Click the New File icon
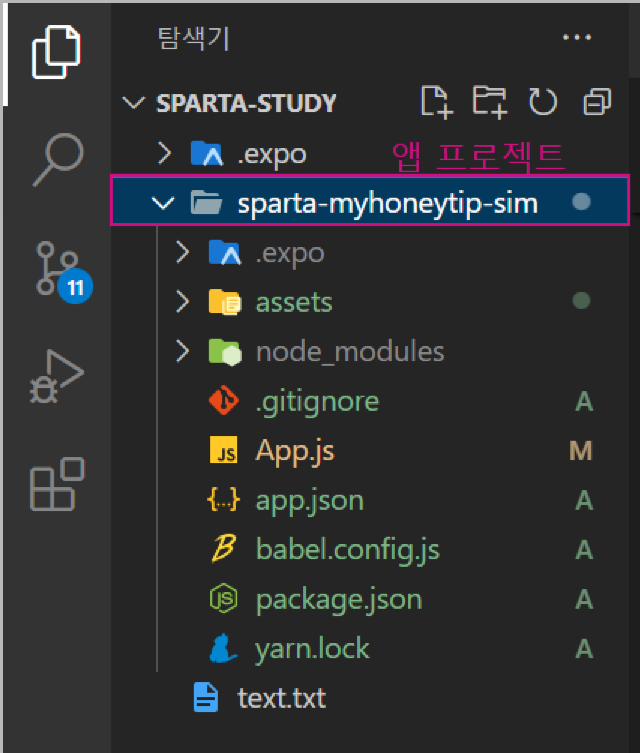The width and height of the screenshot is (640, 753). (436, 101)
